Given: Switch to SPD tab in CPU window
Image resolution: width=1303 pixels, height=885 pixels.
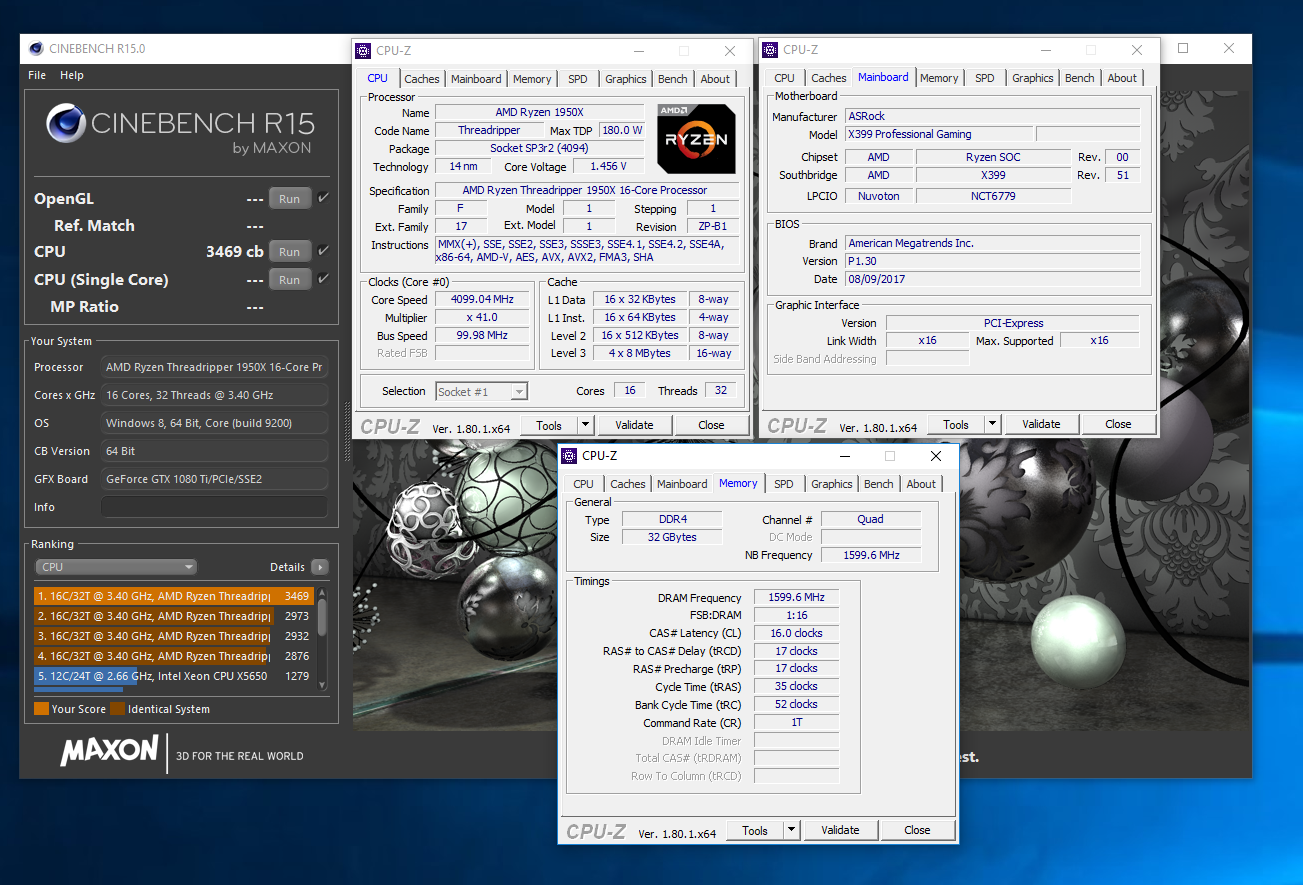Looking at the screenshot, I should click(x=578, y=79).
